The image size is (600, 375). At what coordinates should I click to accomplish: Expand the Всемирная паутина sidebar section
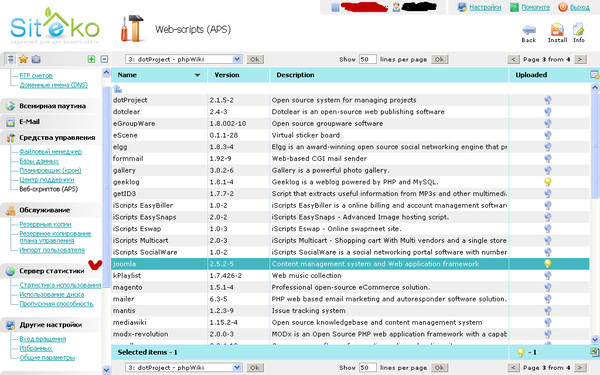pos(52,106)
